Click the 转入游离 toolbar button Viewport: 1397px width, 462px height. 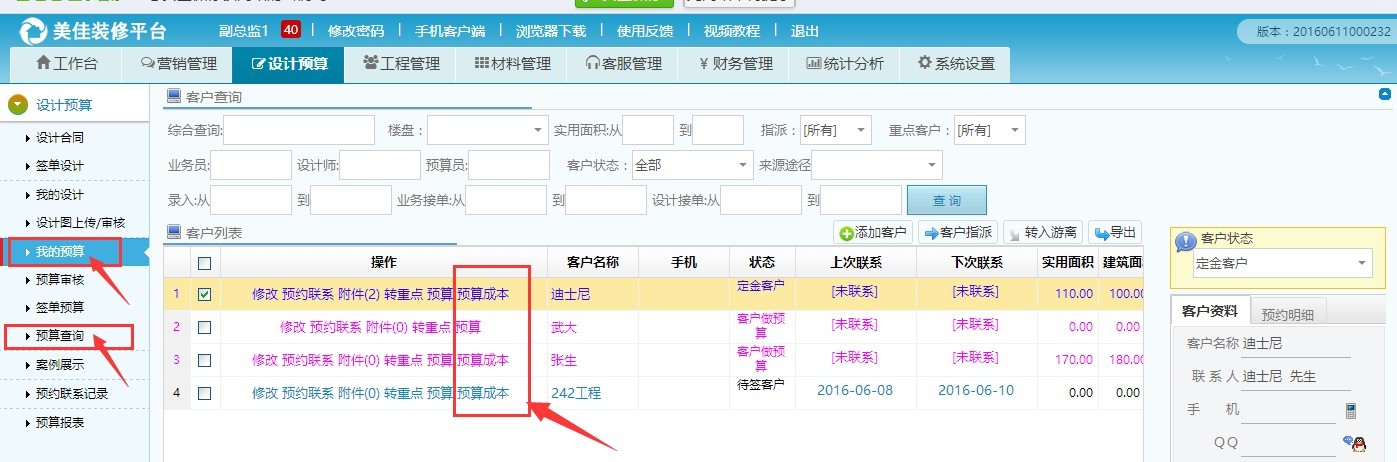click(1042, 233)
